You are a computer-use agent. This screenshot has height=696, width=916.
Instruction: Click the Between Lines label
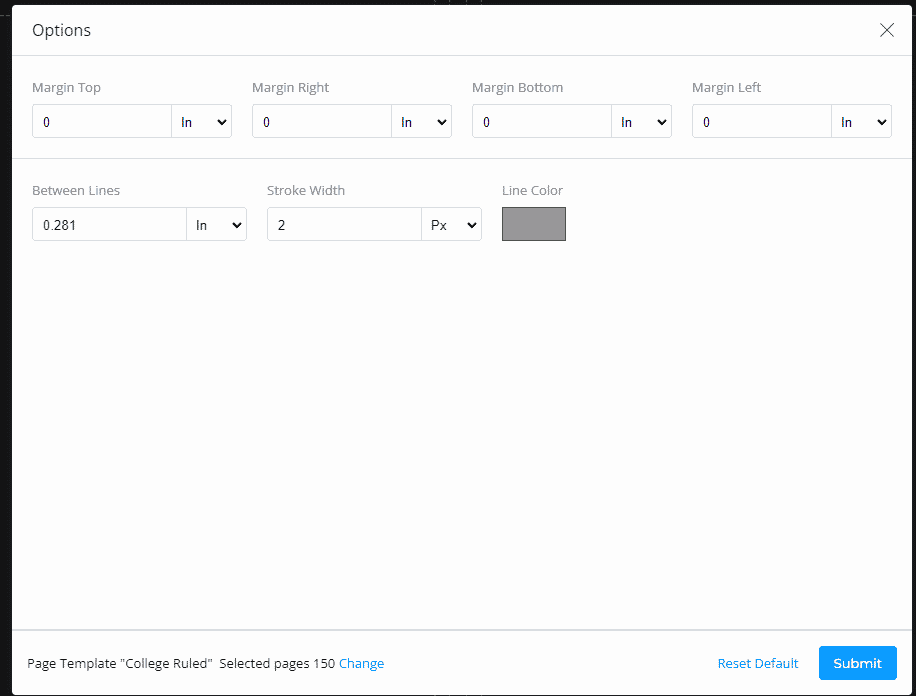[x=76, y=191]
